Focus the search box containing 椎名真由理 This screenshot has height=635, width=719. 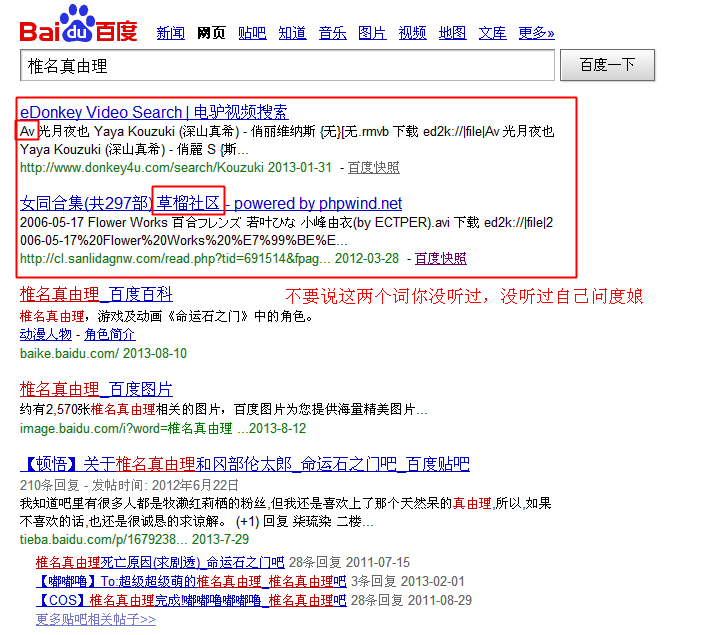(288, 66)
